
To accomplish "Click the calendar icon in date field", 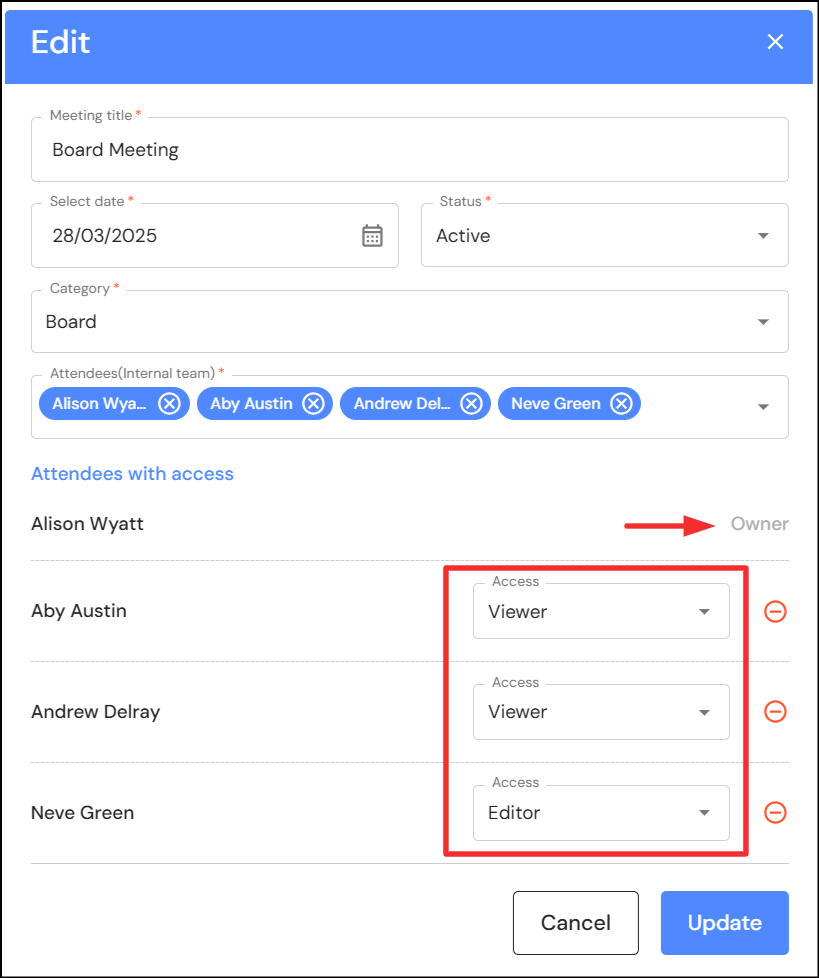I will click(372, 236).
